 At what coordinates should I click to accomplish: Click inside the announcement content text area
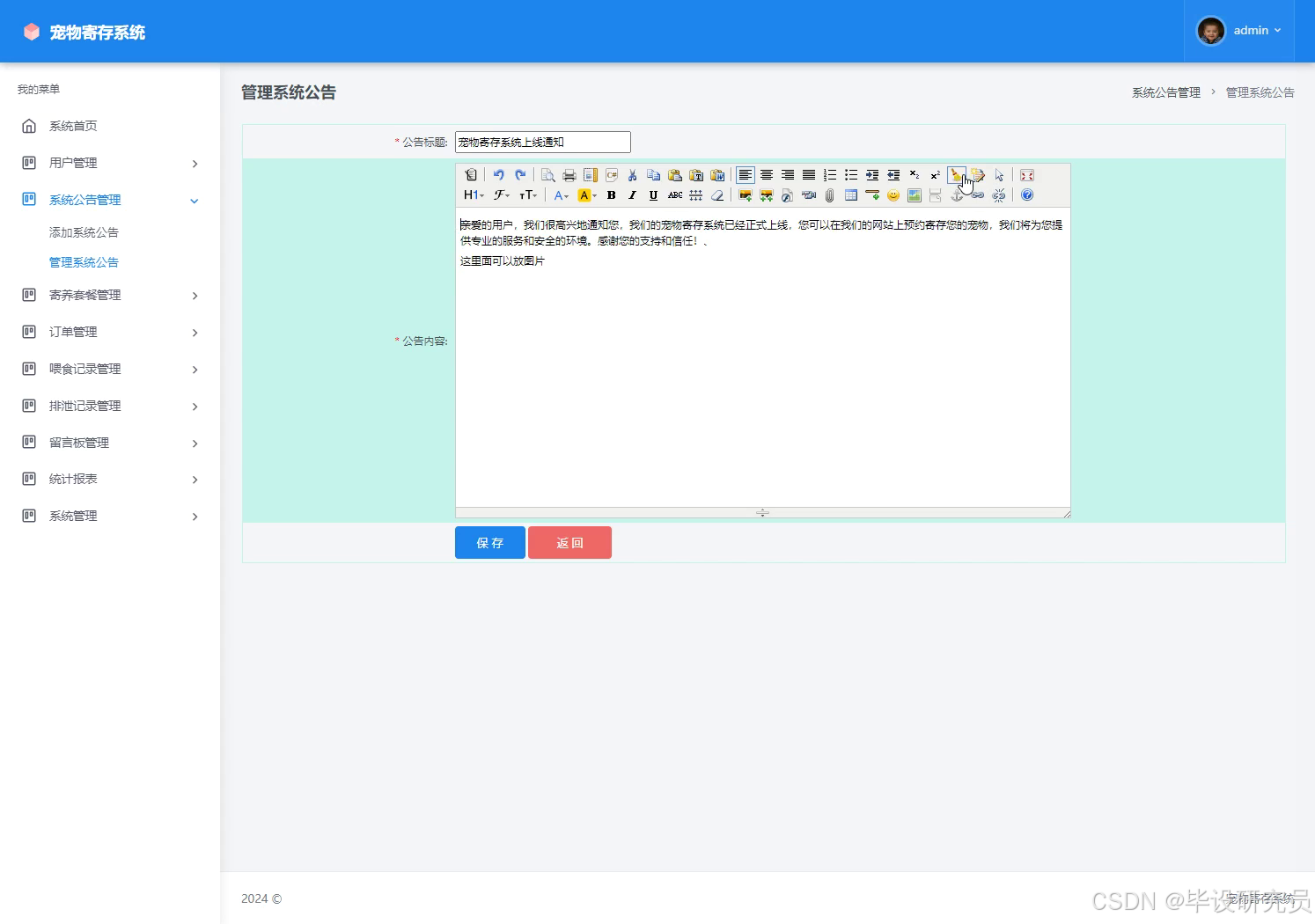[762, 356]
